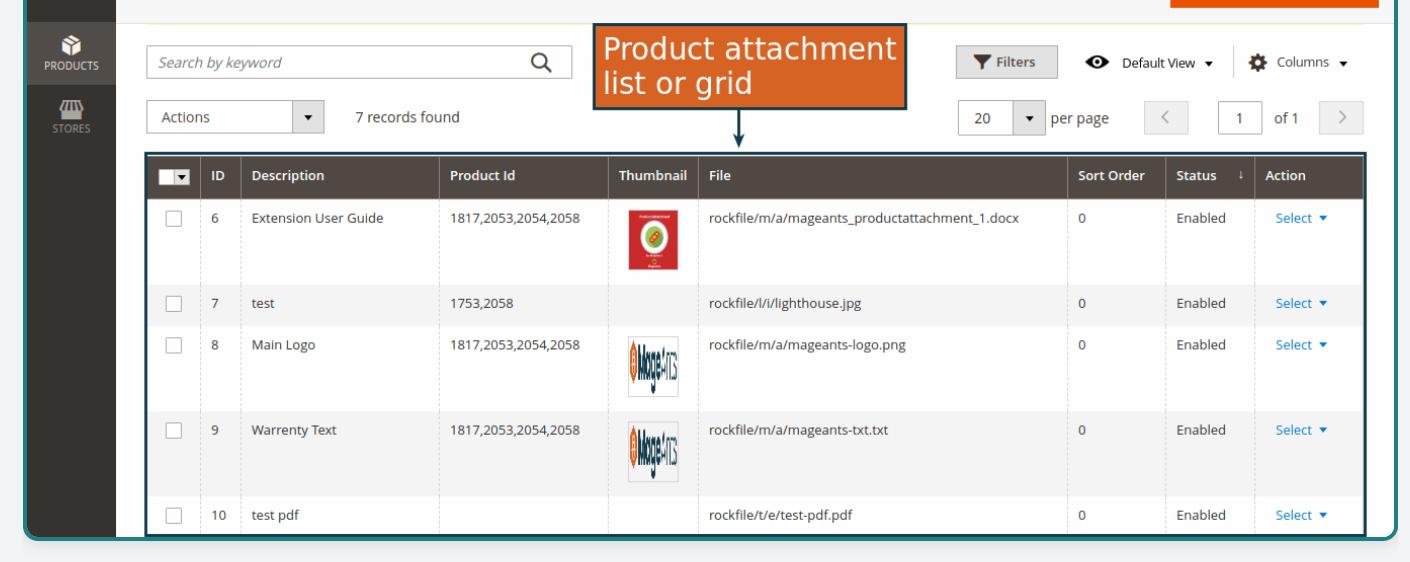
Task: Click the Filters button
Action: click(1007, 62)
